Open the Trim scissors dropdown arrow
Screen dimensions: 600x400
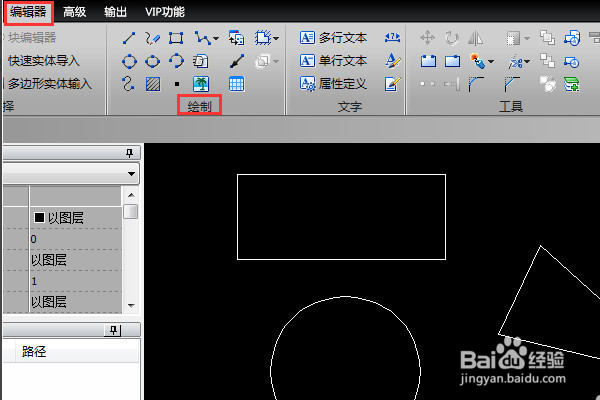pos(527,61)
